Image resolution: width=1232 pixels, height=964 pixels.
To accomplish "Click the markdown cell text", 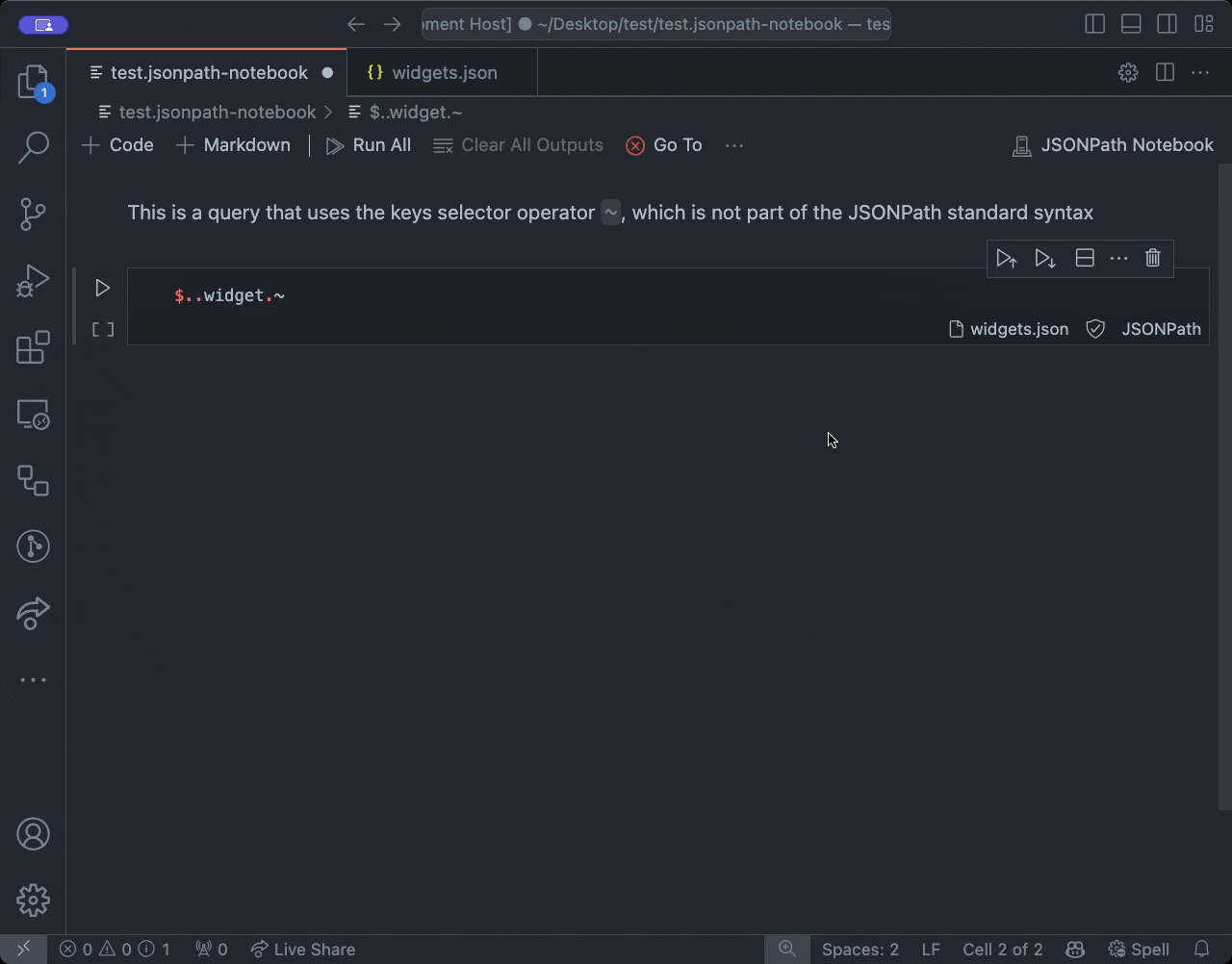I will pyautogui.click(x=610, y=213).
